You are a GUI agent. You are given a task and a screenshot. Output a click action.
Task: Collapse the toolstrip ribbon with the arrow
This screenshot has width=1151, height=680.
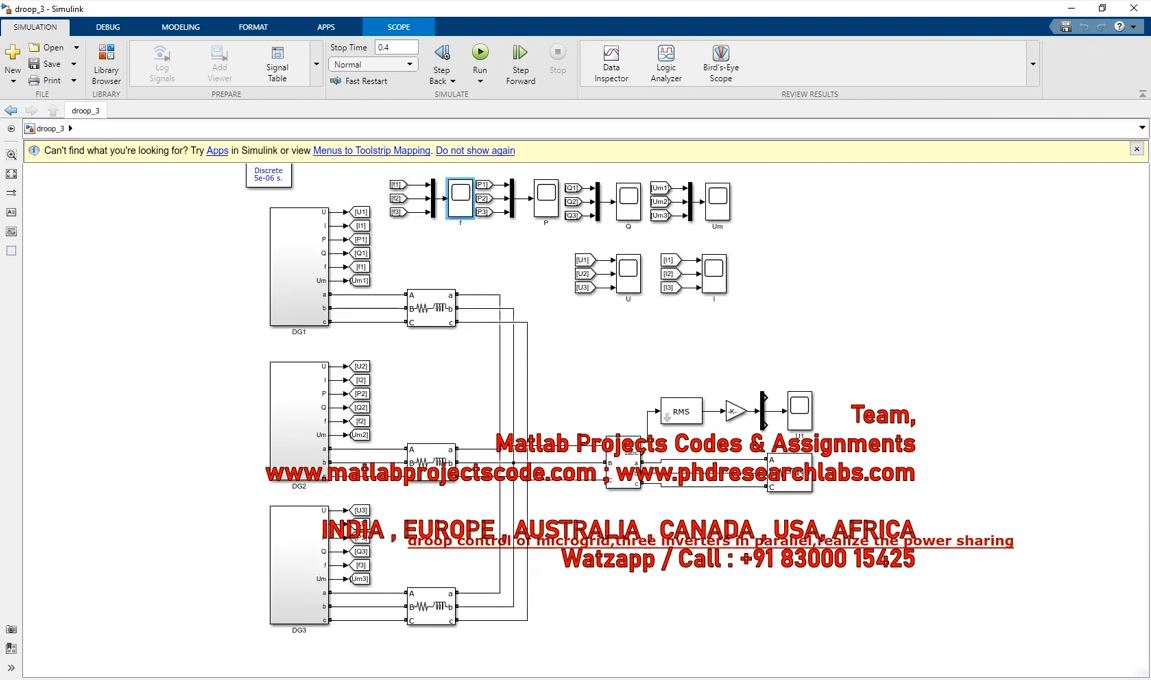click(x=1142, y=94)
